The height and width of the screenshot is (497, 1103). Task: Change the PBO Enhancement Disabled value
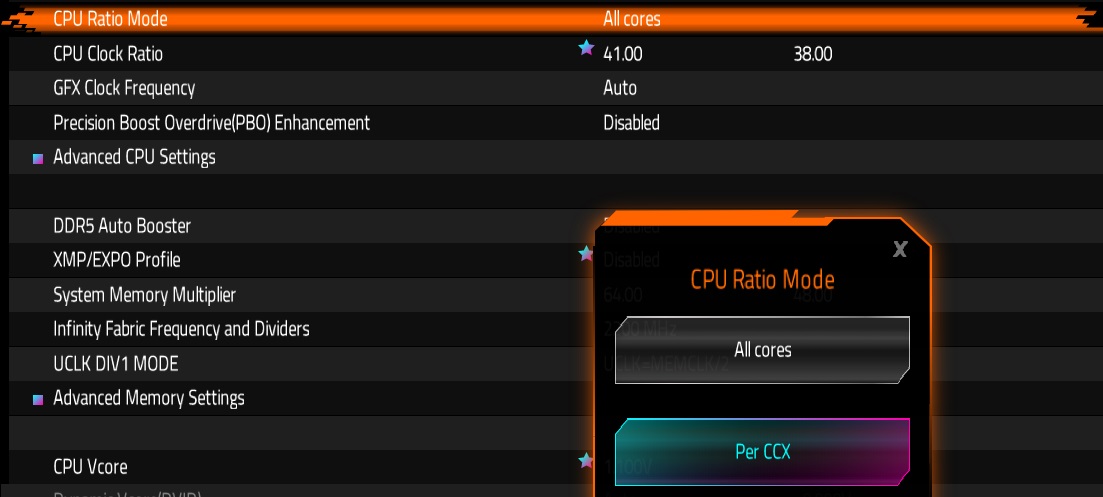click(631, 123)
